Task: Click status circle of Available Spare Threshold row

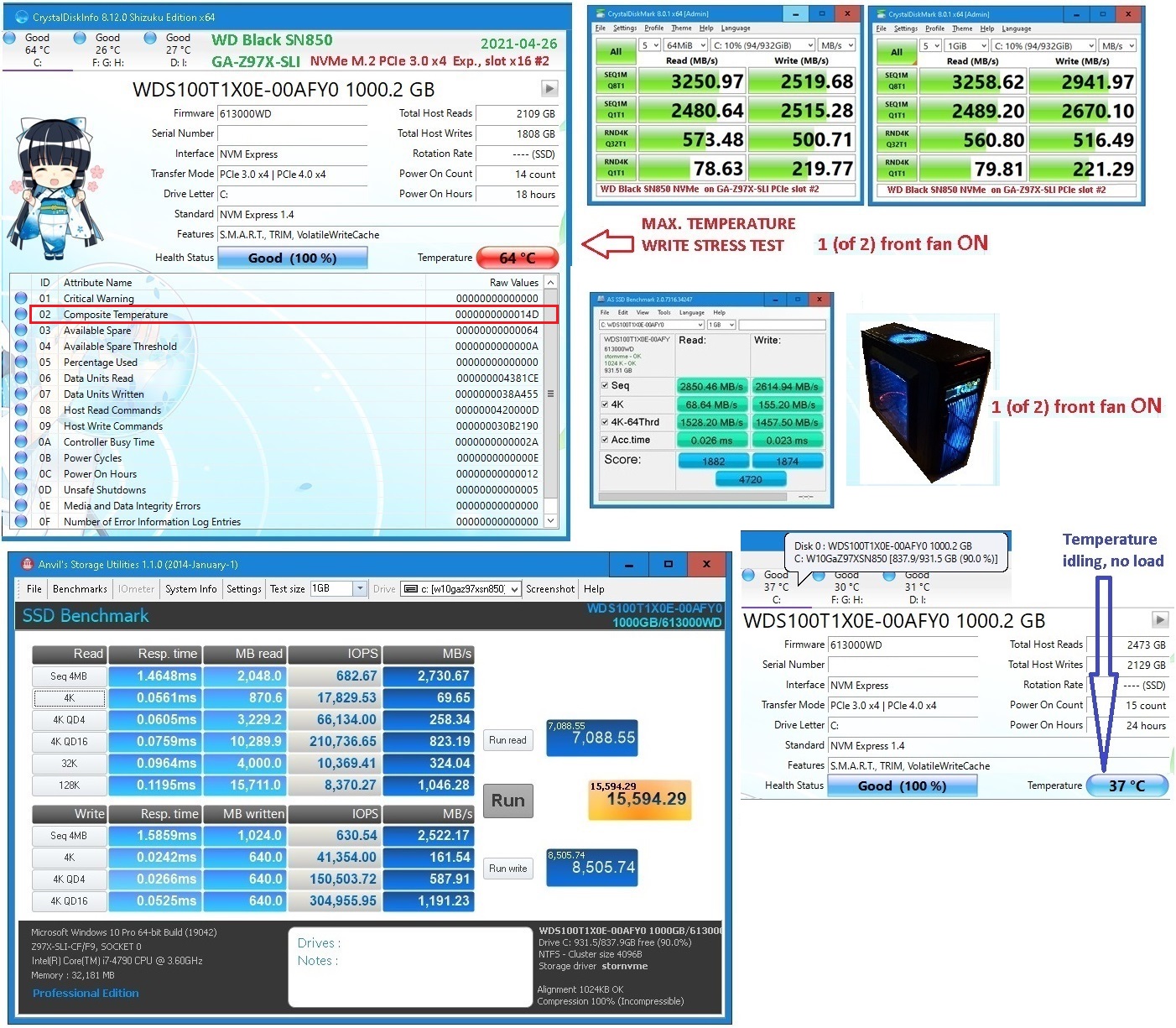Action: (x=21, y=346)
